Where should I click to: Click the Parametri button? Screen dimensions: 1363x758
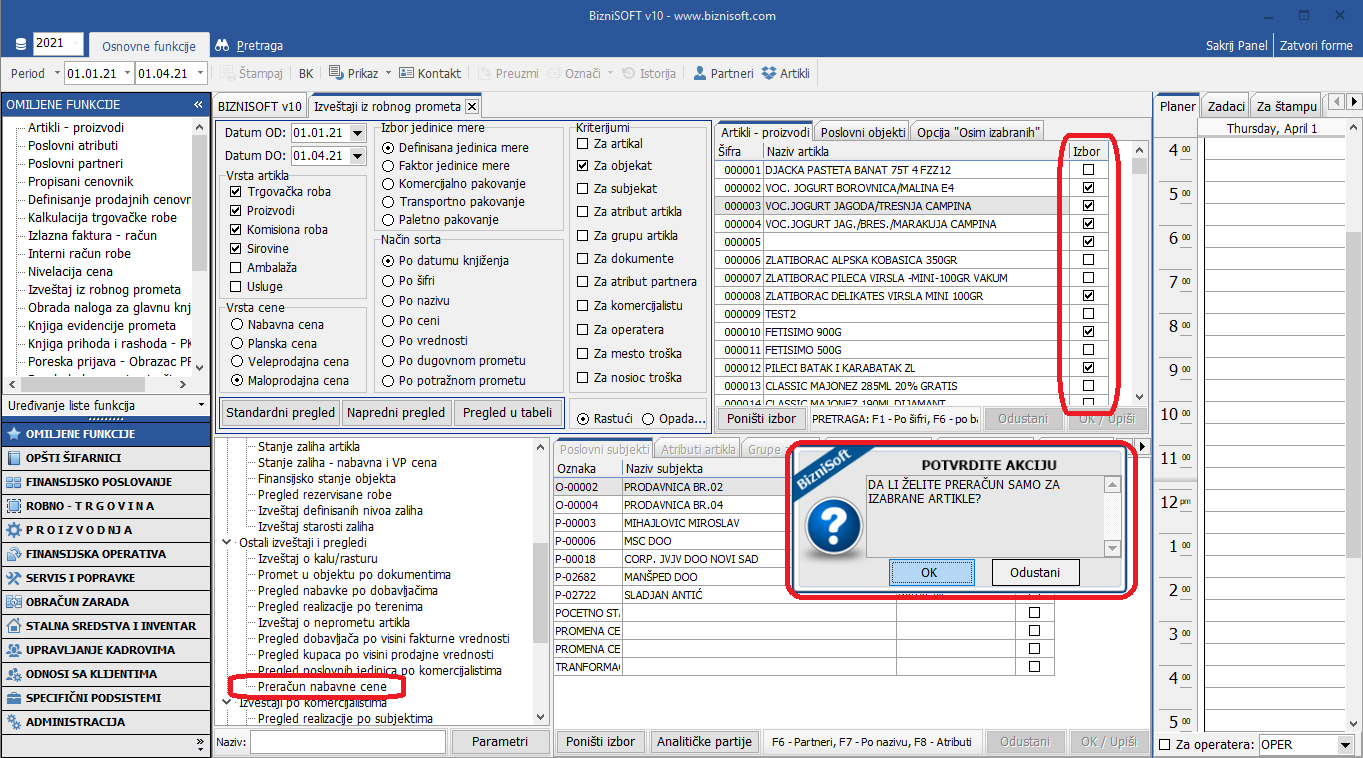point(500,741)
